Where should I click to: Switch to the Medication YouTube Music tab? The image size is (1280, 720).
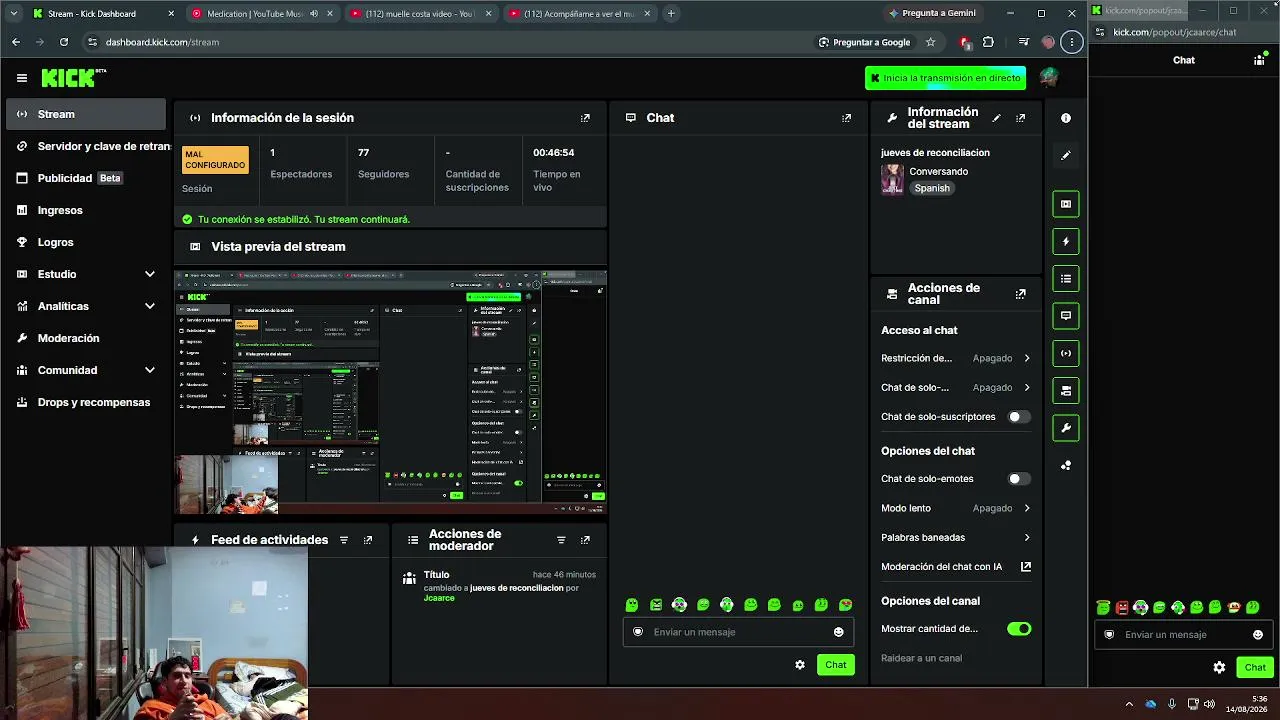(x=262, y=14)
